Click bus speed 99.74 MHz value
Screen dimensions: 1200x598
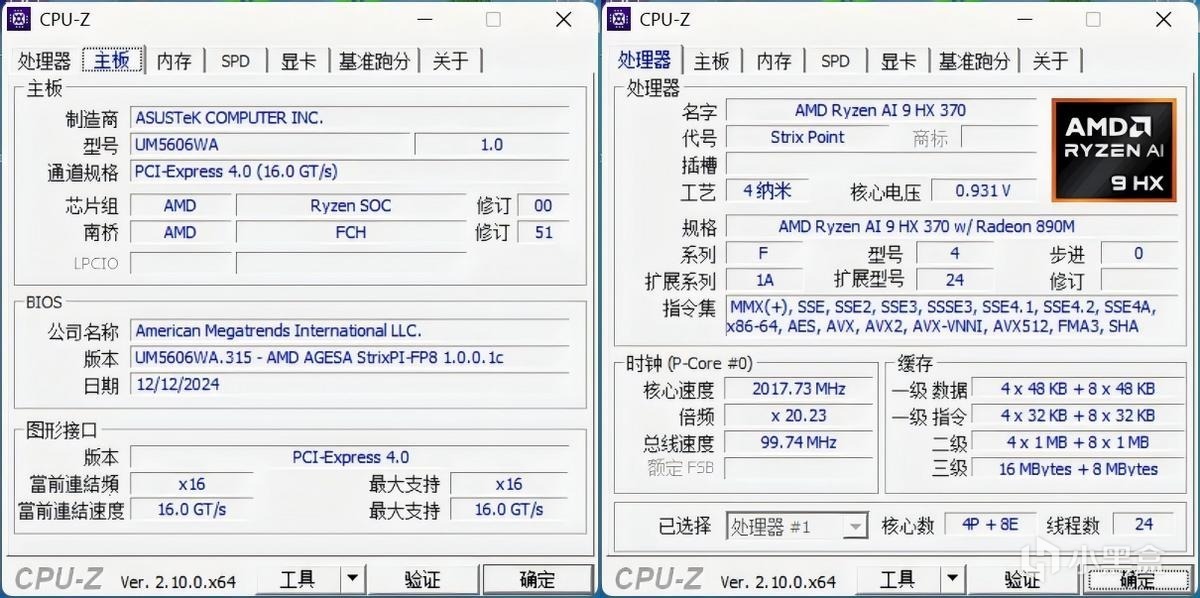pyautogui.click(x=799, y=443)
